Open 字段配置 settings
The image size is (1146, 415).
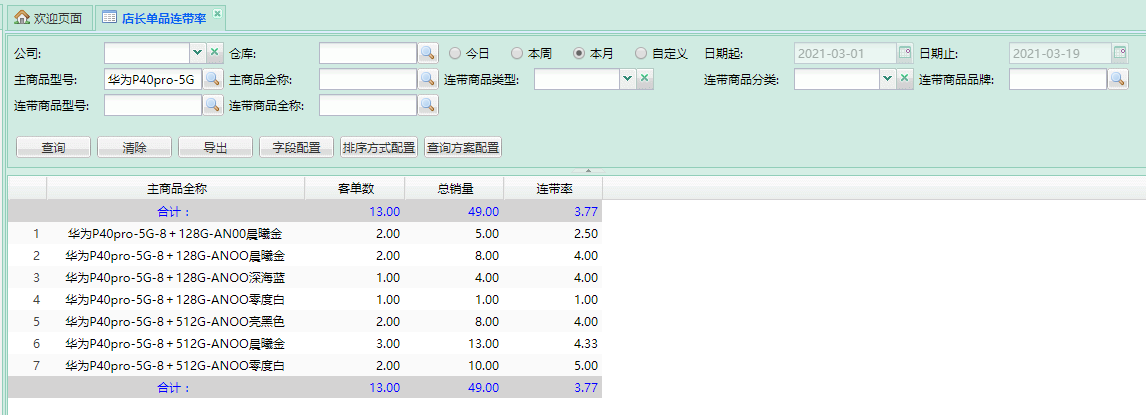click(296, 147)
